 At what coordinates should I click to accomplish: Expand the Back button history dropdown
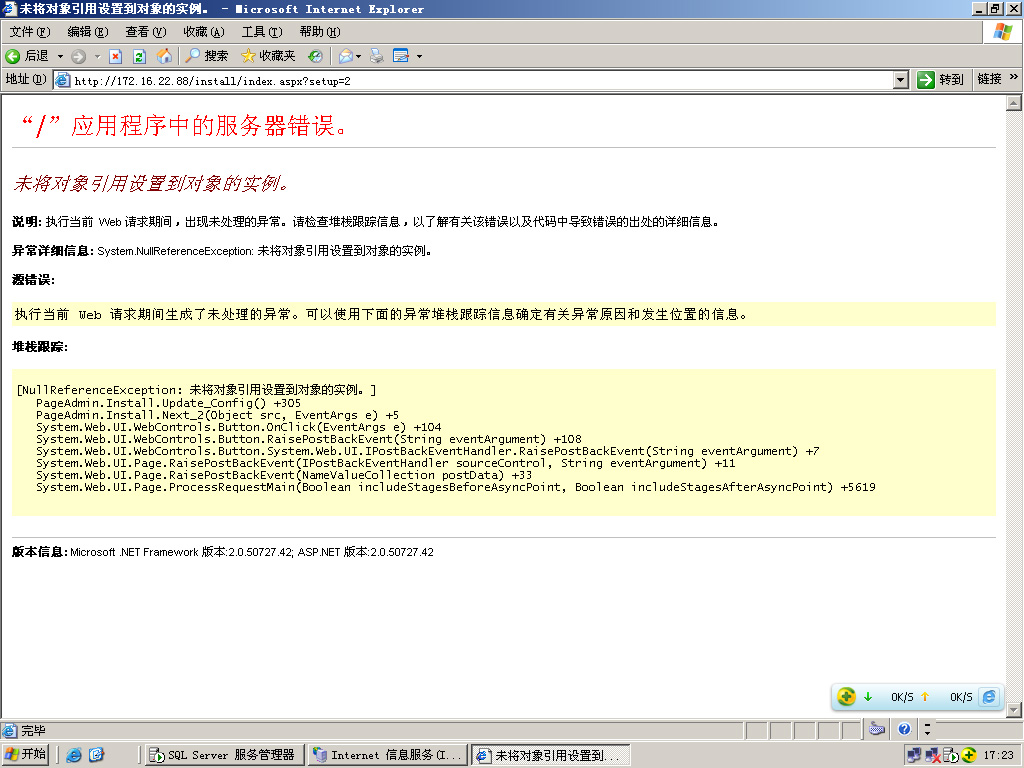click(x=60, y=56)
